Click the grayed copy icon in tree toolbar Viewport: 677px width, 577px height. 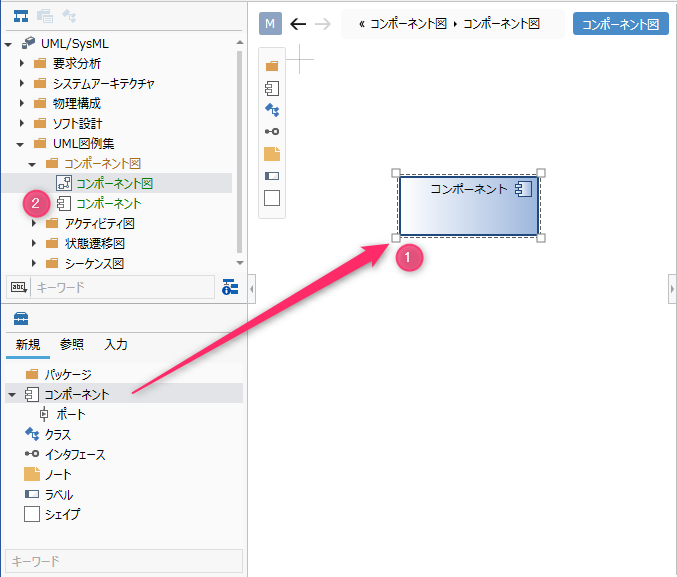(x=45, y=16)
